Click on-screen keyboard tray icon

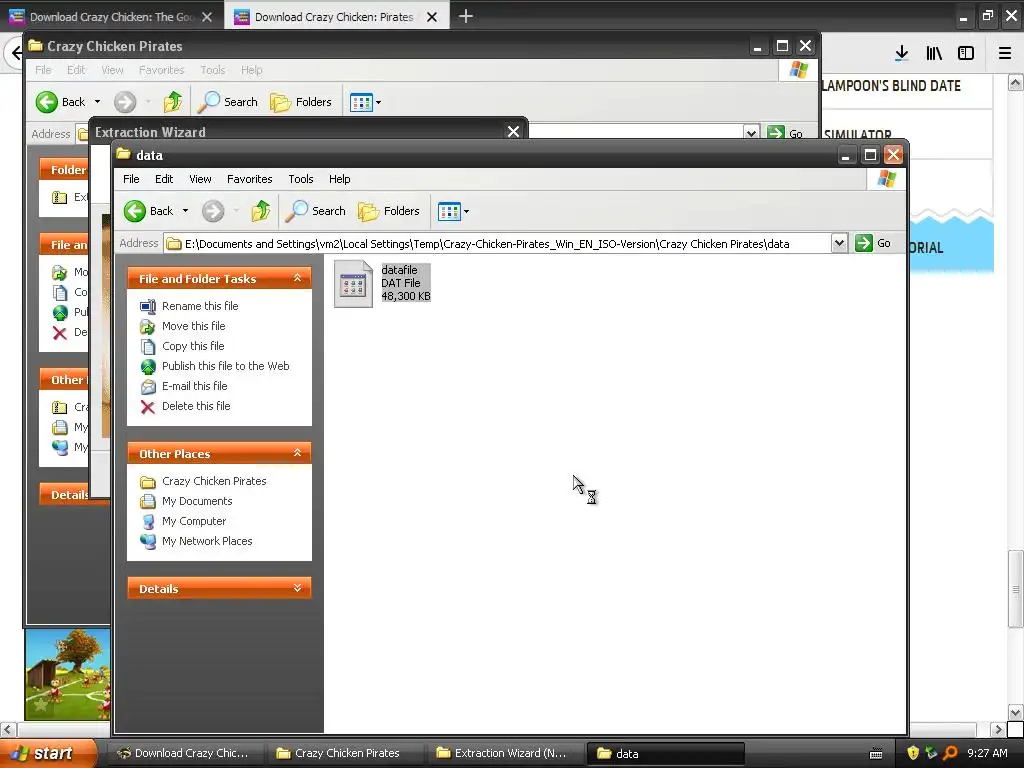coord(876,754)
